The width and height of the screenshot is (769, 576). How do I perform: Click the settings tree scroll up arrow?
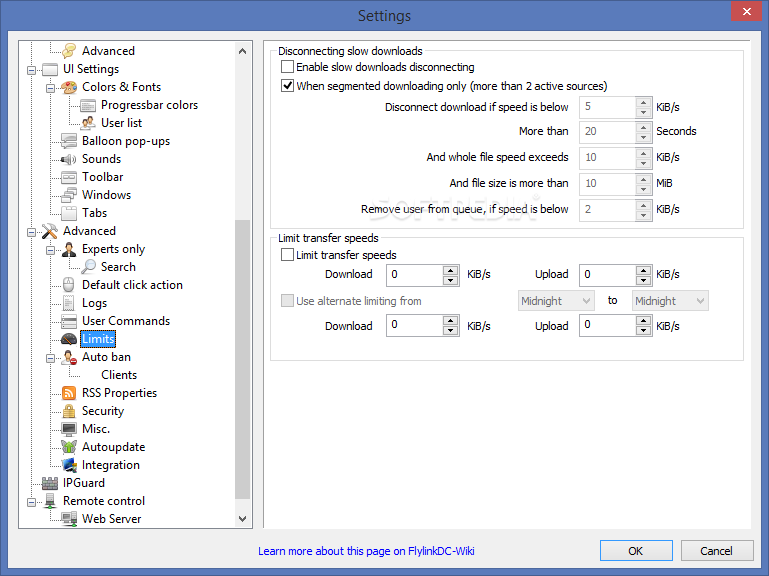tap(242, 51)
